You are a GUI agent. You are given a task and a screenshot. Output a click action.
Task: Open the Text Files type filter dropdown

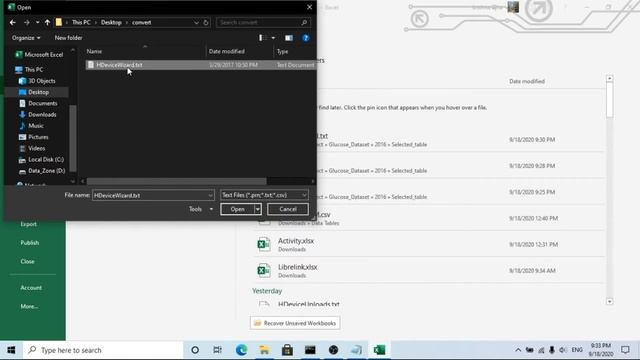click(264, 196)
